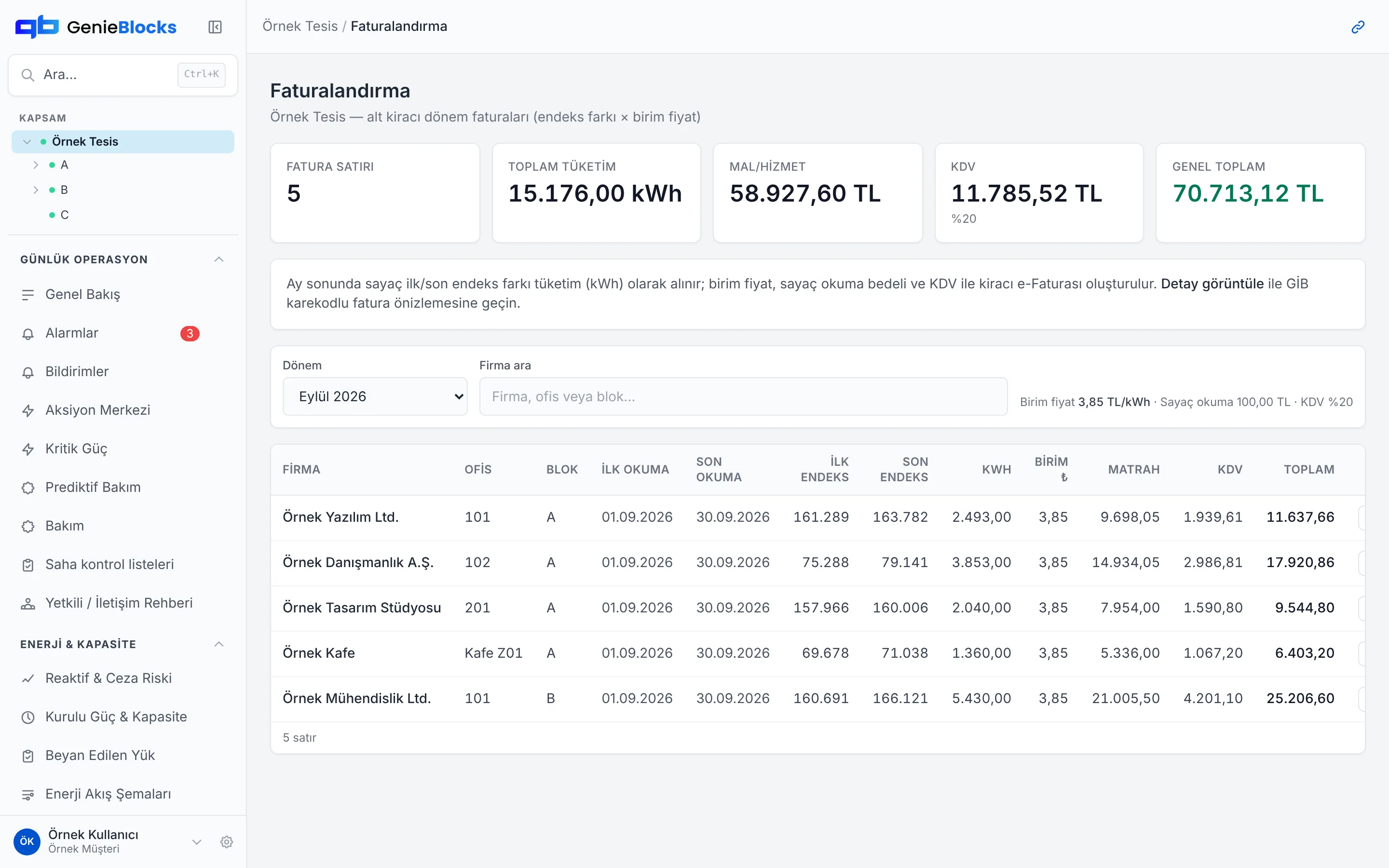Click the Aksiyon Merkezi lightning icon

click(27, 410)
